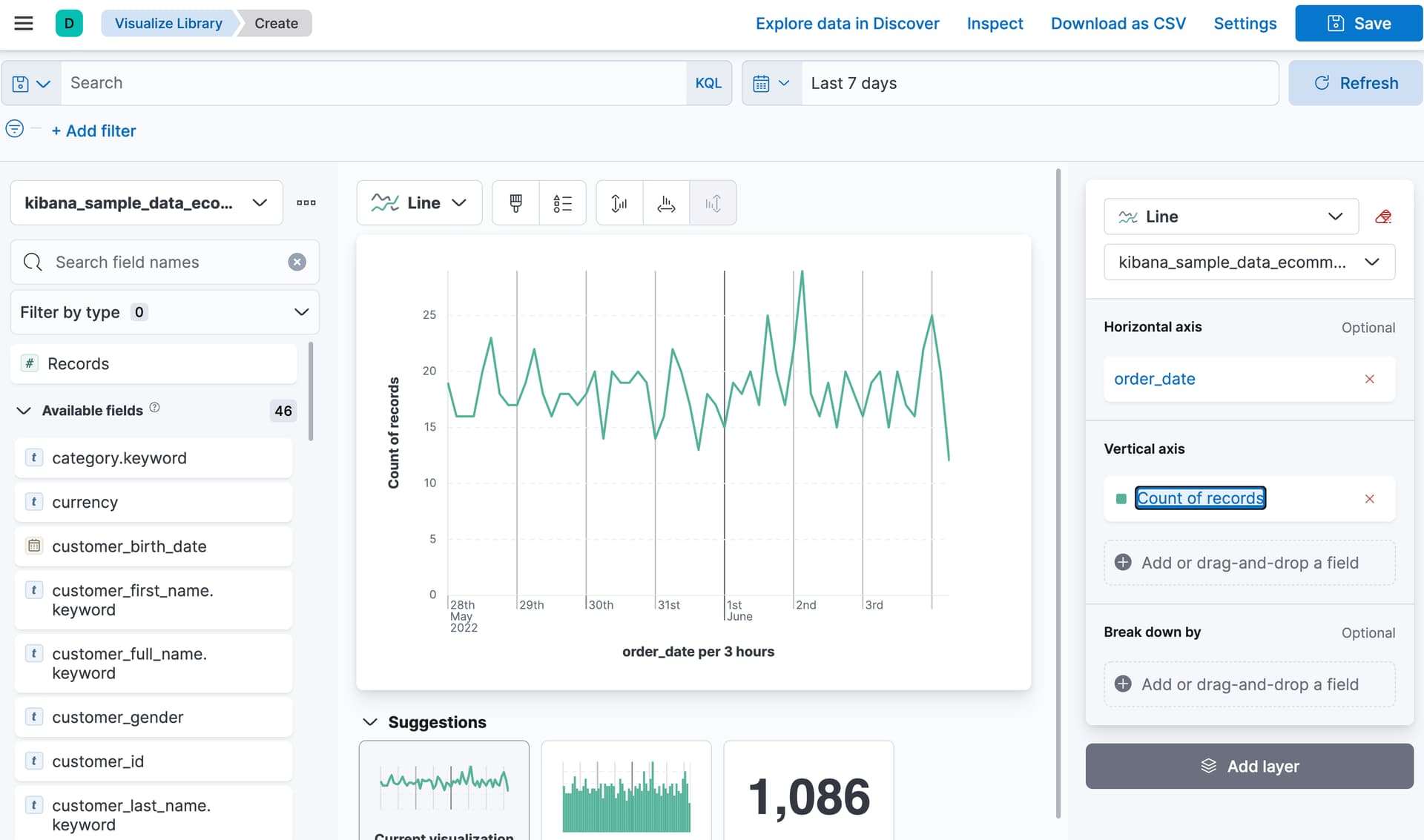Open the saved query menu icon
1424x840 pixels.
[31, 83]
